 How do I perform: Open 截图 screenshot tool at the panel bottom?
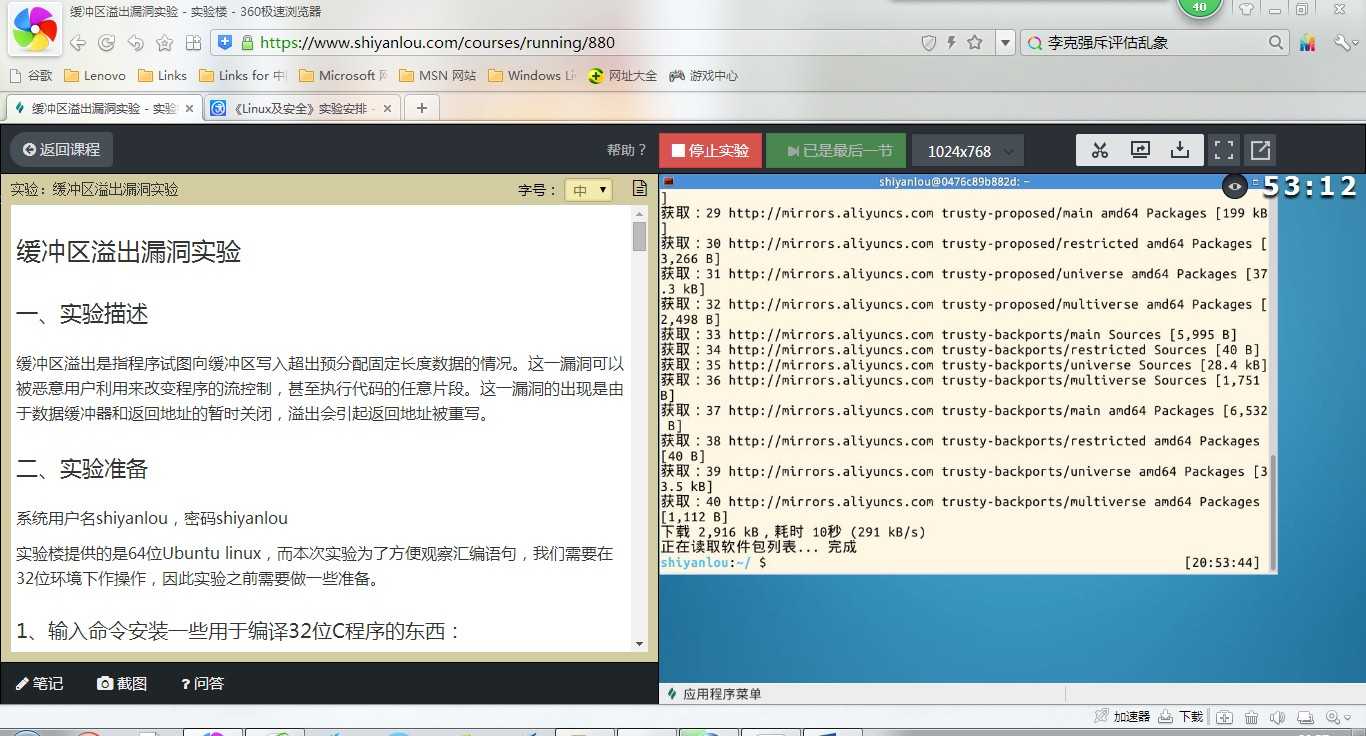click(x=122, y=683)
